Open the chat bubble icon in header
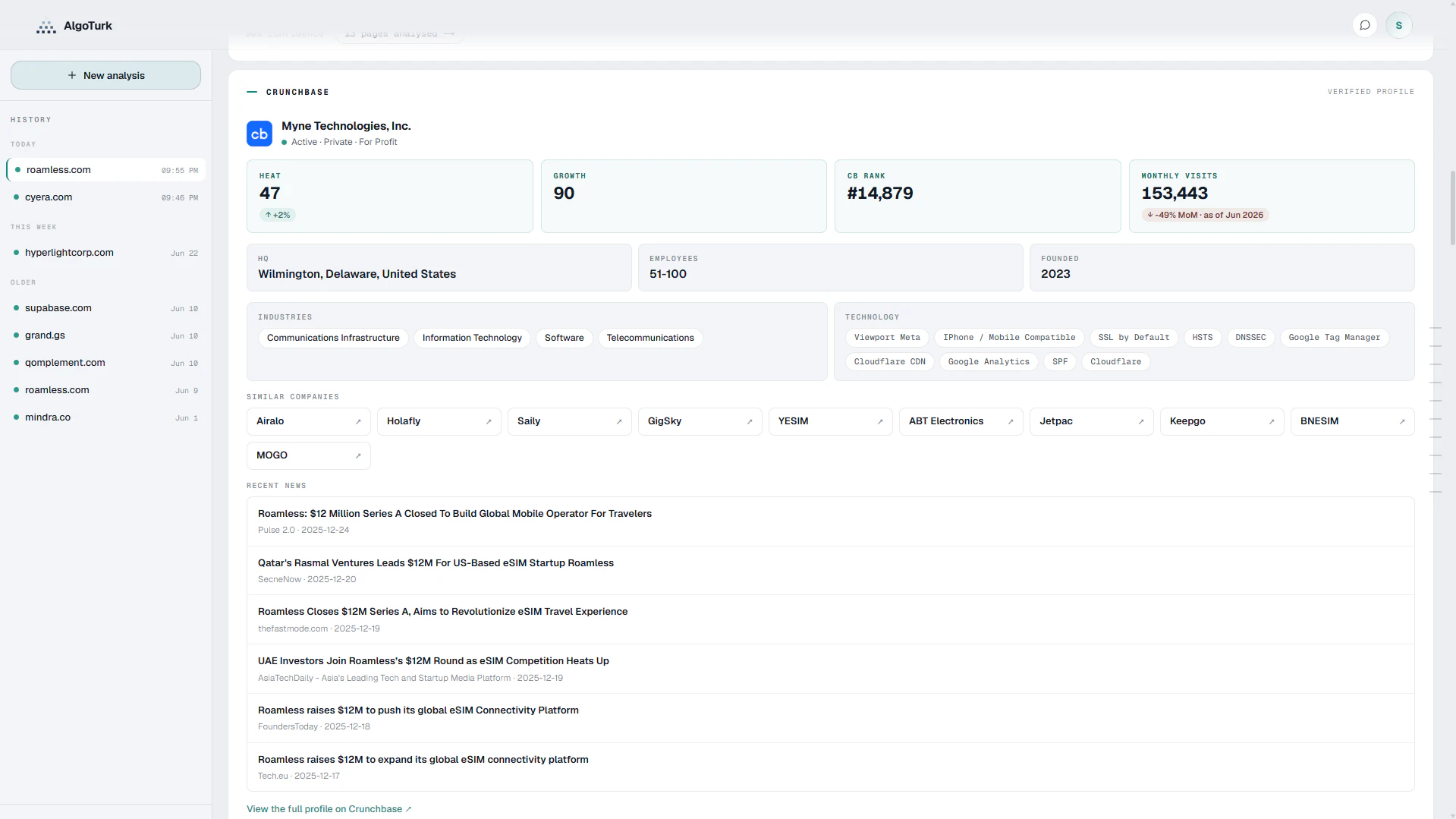The height and width of the screenshot is (819, 1456). click(x=1365, y=25)
